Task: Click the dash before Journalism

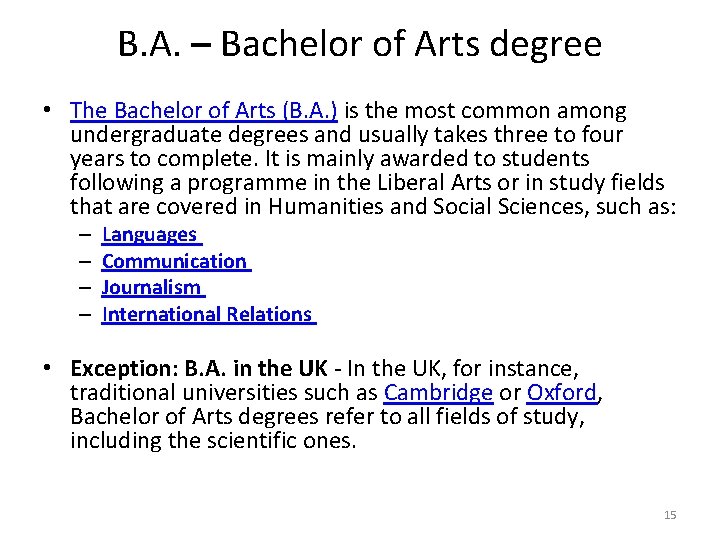Action: (87, 288)
